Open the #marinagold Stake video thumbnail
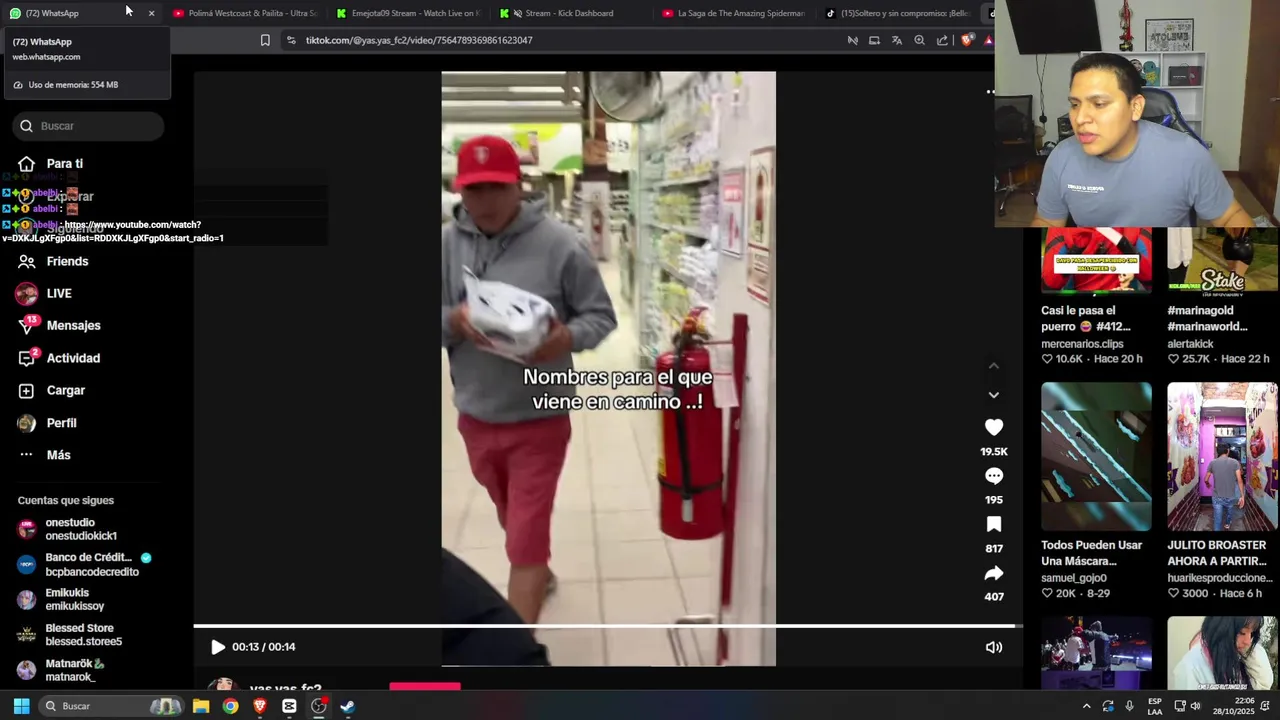Viewport: 1280px width, 720px height. pos(1222,260)
